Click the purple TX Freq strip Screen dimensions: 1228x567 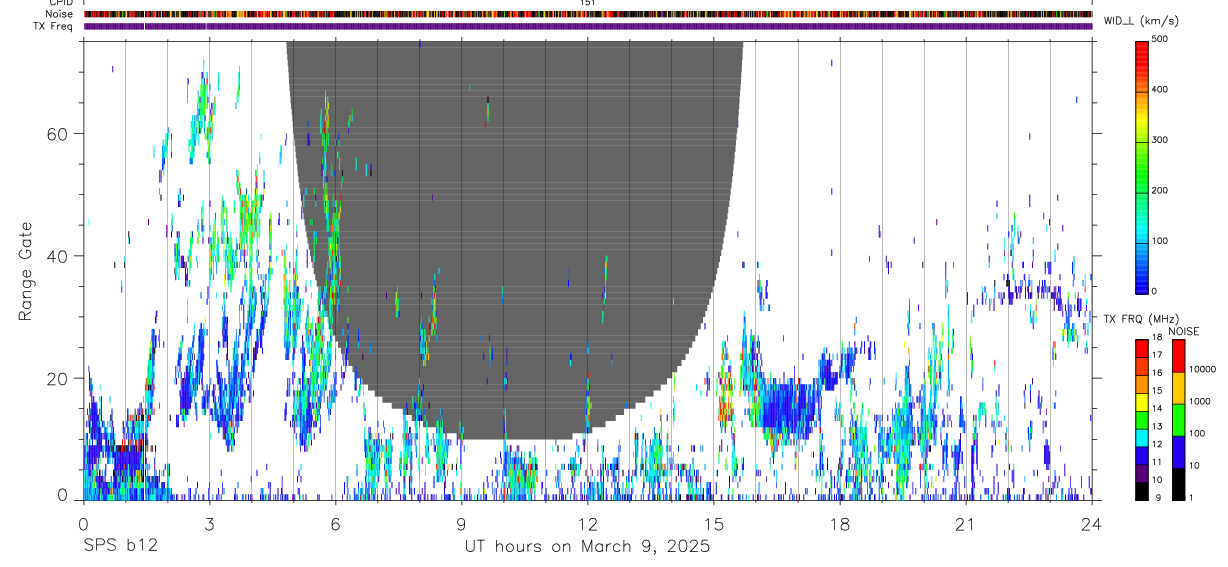pyautogui.click(x=588, y=26)
